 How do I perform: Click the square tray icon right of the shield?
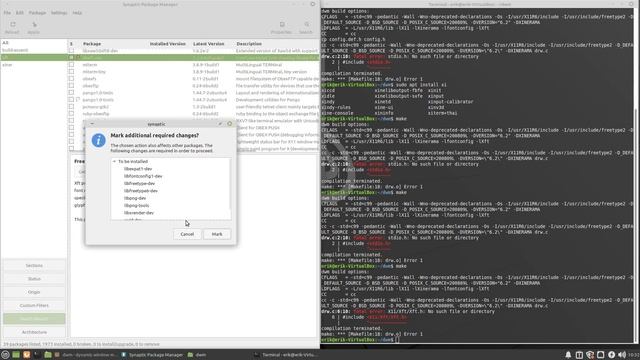(600, 355)
